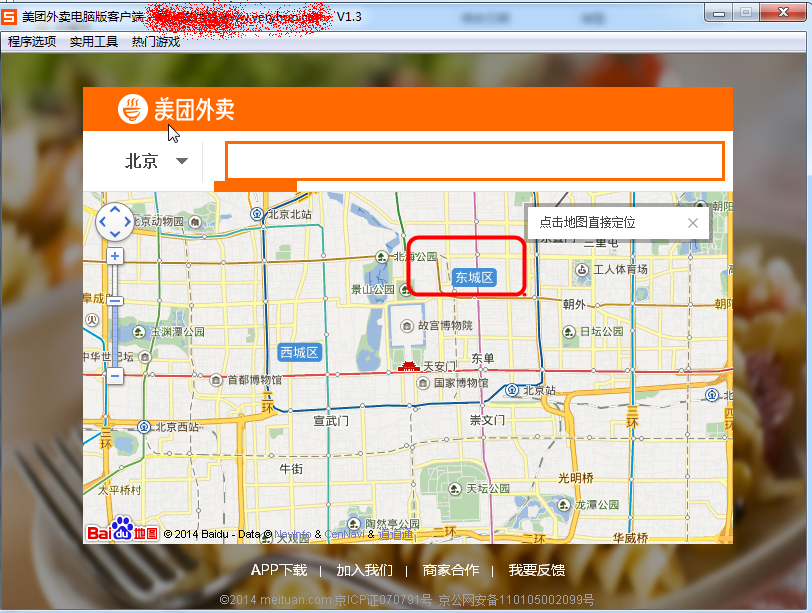Open the 热门游戏 menu
812x613 pixels.
pos(156,41)
